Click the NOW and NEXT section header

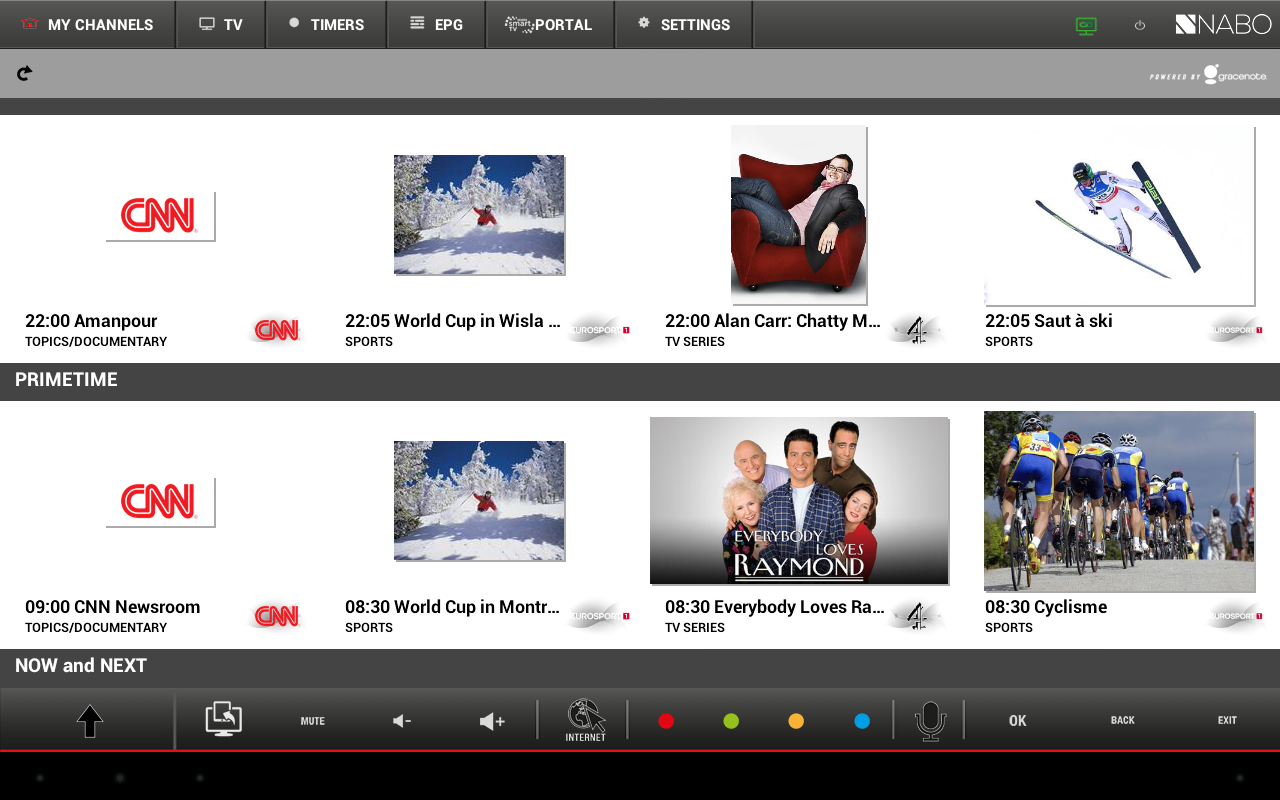coord(81,666)
